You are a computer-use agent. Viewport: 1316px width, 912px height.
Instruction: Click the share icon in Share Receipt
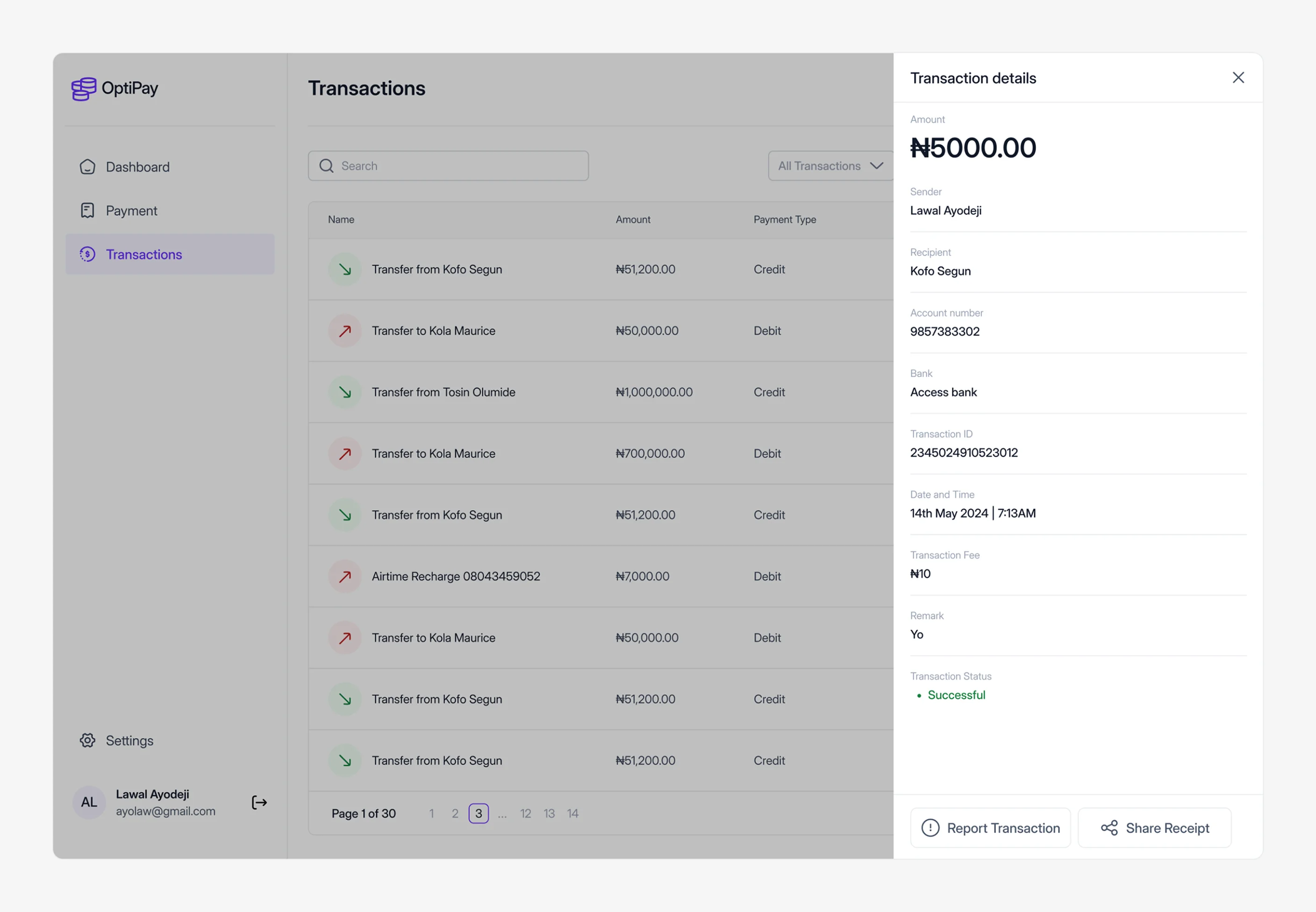click(x=1109, y=828)
